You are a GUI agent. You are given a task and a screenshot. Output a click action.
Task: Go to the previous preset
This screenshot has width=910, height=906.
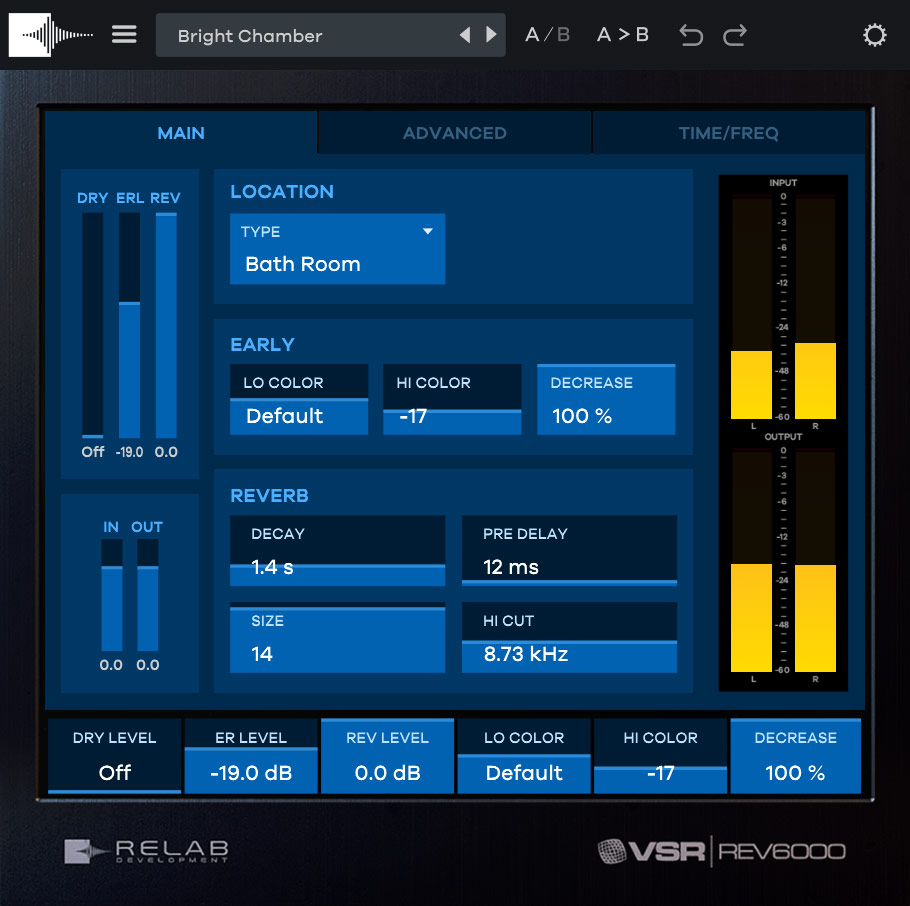coord(465,33)
